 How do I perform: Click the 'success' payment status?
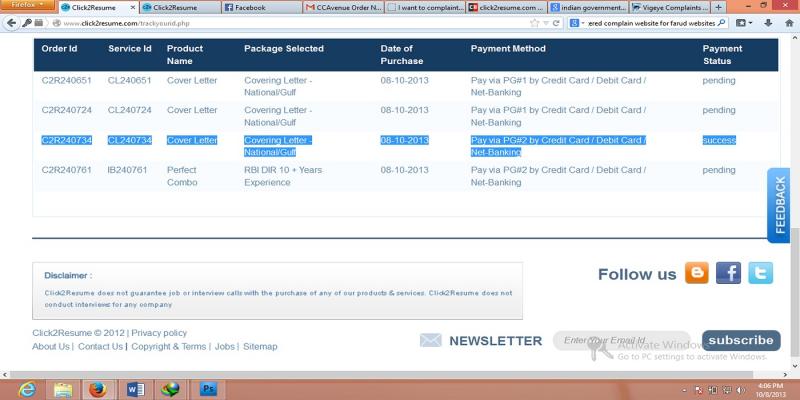[x=719, y=140]
